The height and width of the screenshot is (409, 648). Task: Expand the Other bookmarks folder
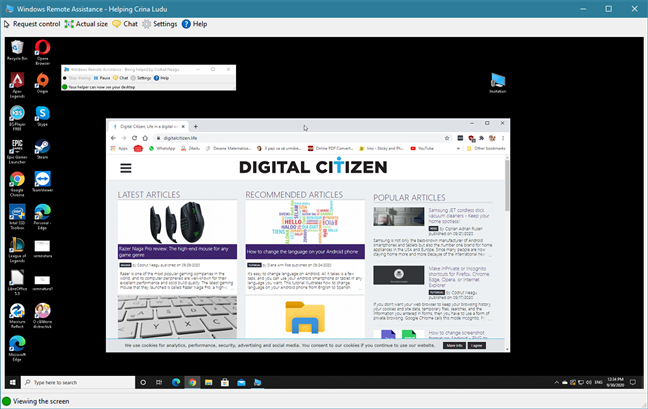click(486, 148)
